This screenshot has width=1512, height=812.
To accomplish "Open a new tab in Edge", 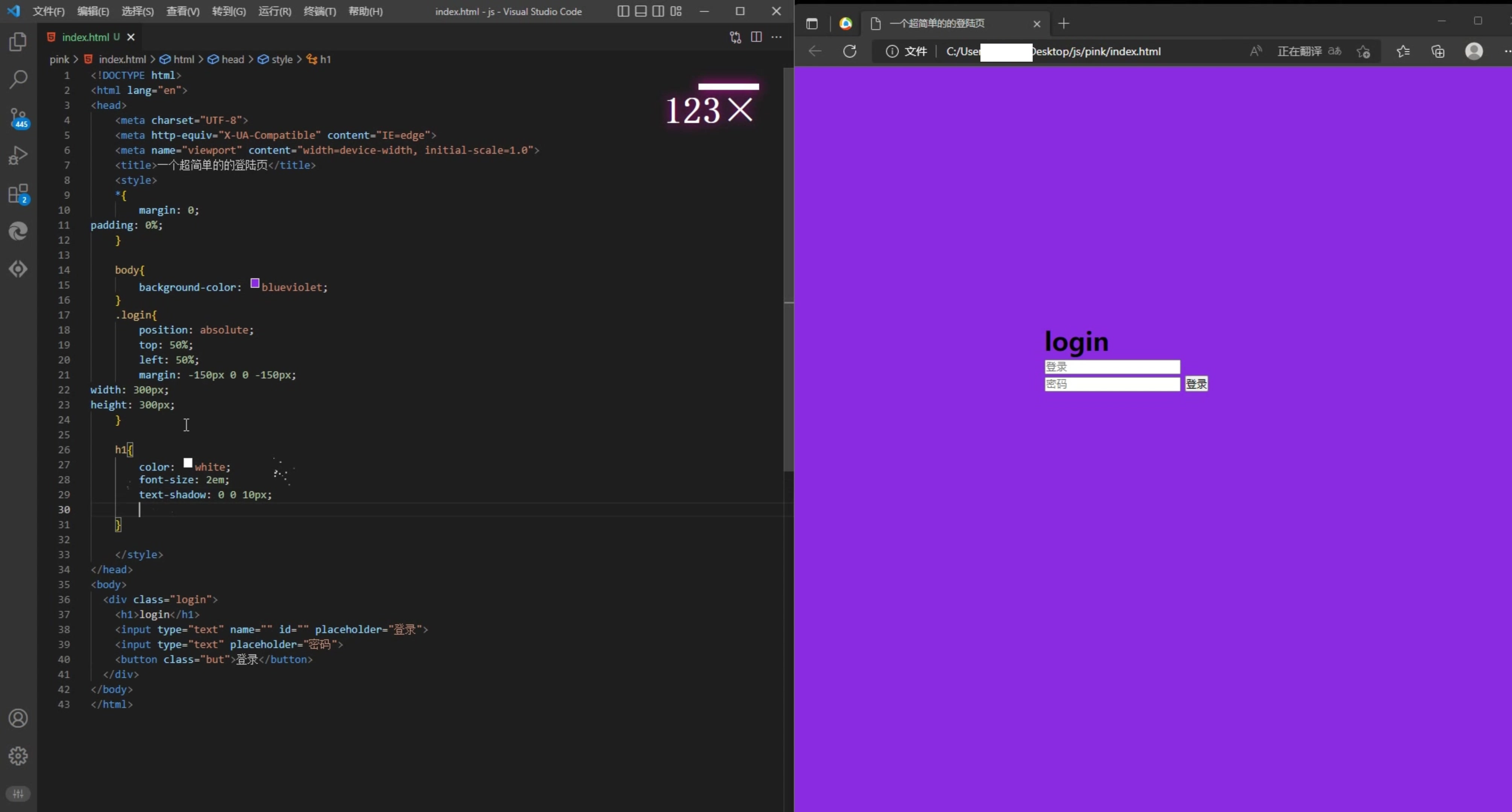I will pyautogui.click(x=1064, y=23).
